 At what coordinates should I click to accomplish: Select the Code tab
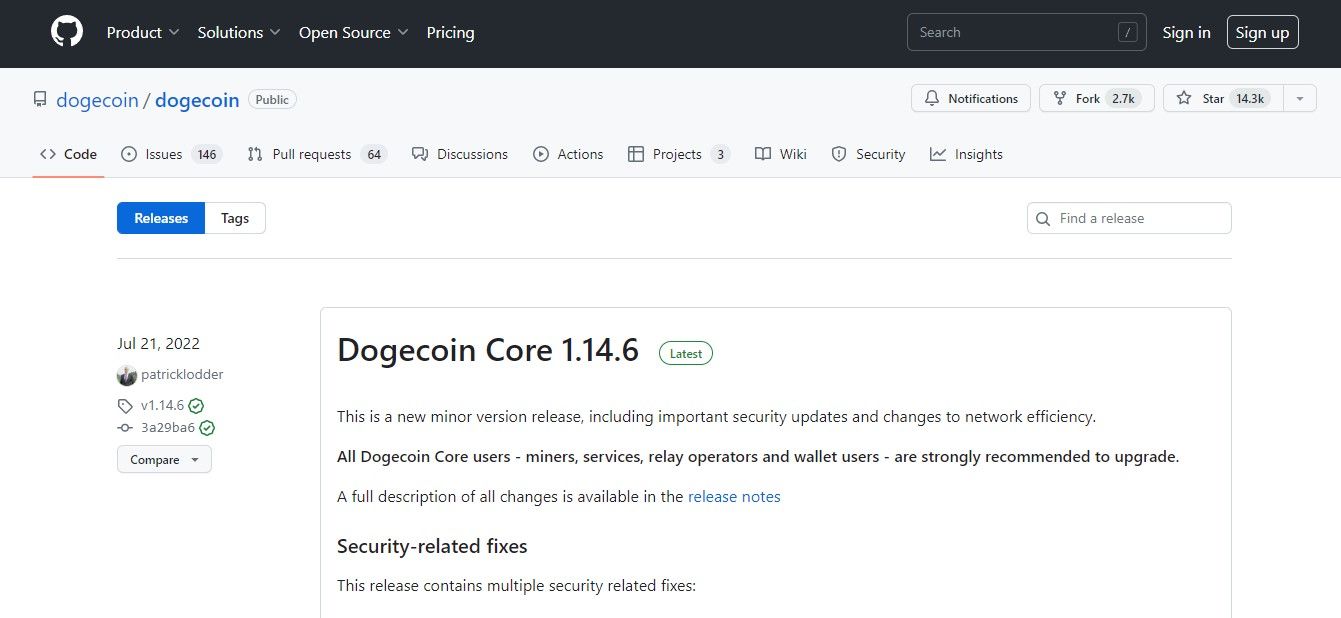pyautogui.click(x=68, y=154)
